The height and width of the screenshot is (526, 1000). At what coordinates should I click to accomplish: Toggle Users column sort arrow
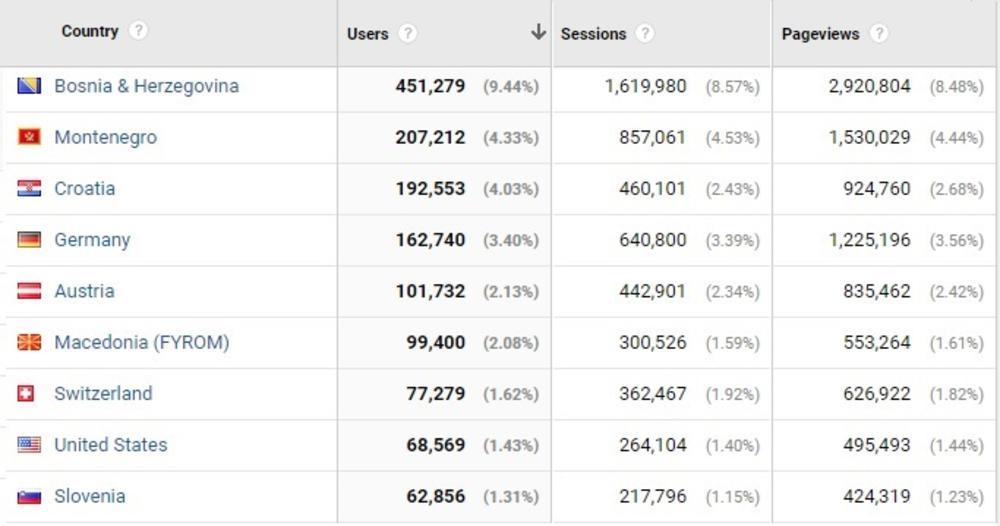538,32
